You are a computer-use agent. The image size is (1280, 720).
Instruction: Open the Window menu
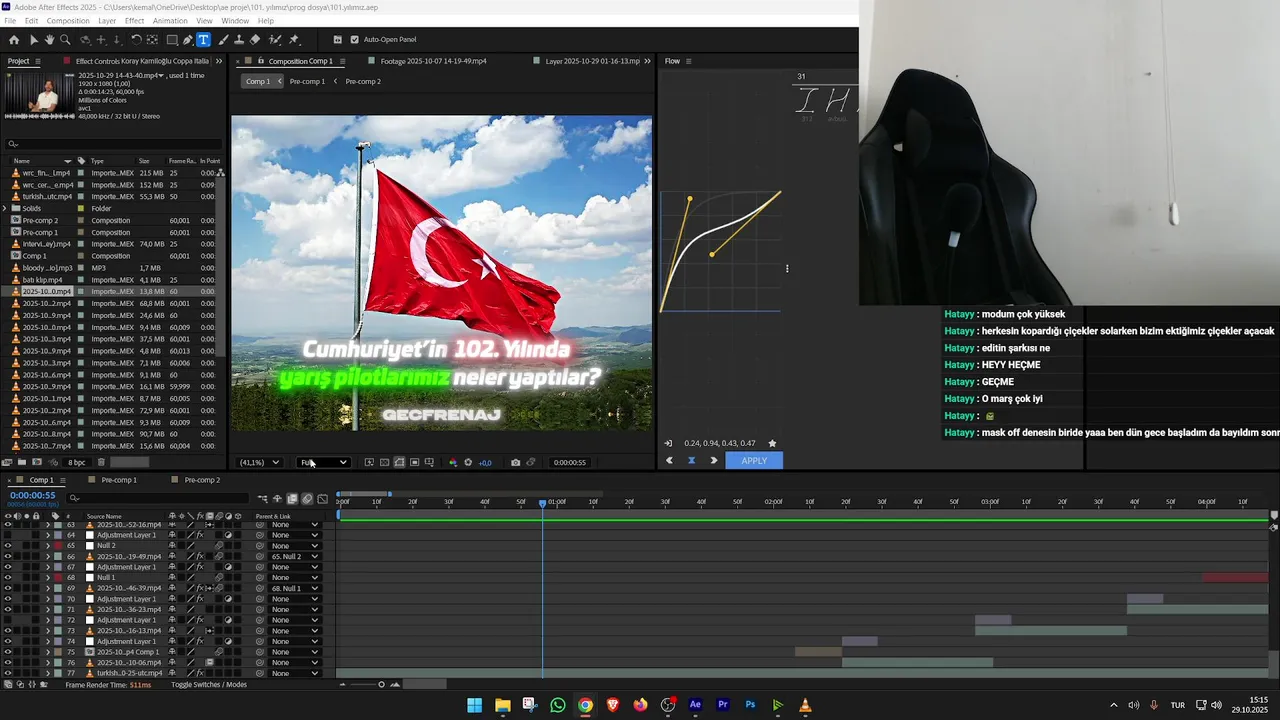click(x=235, y=21)
